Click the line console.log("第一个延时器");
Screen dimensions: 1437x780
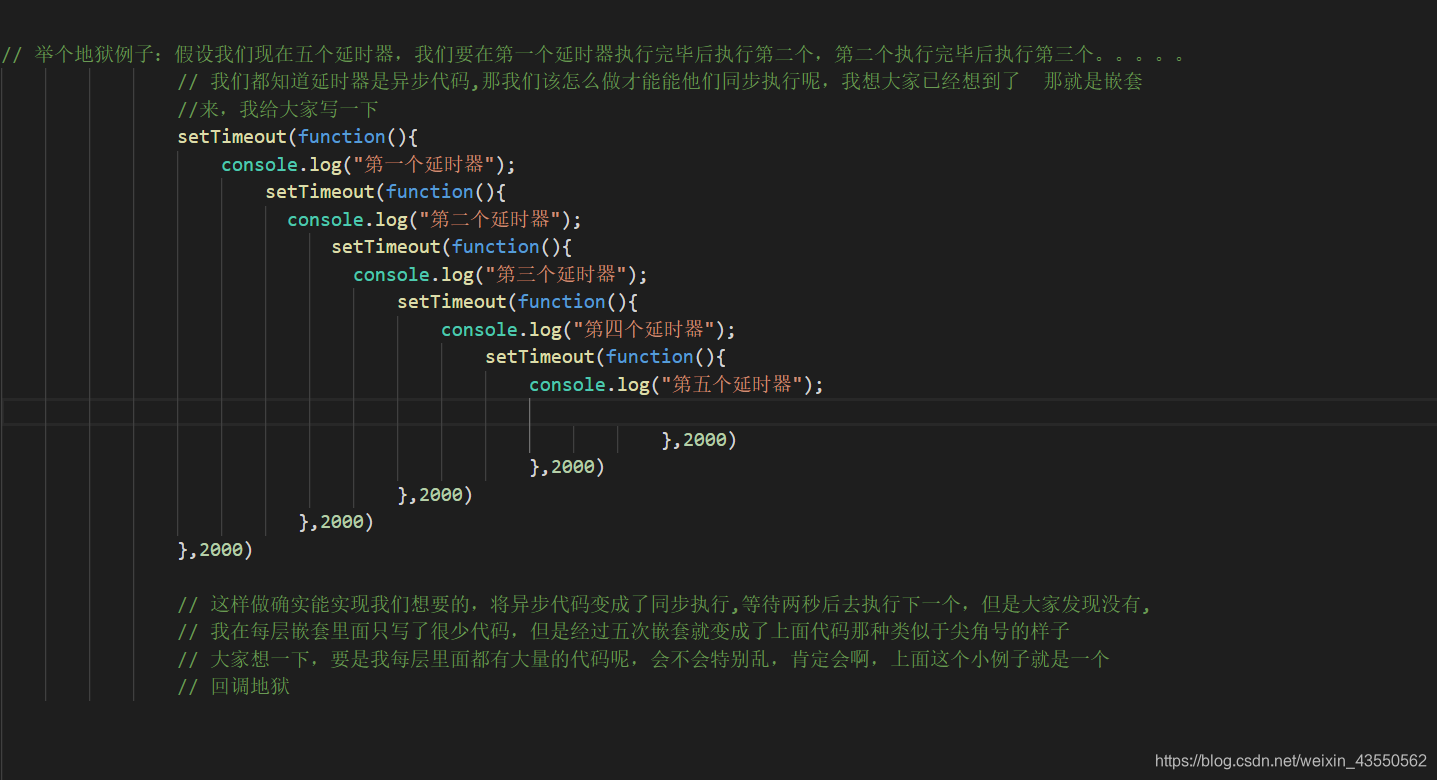pos(369,164)
